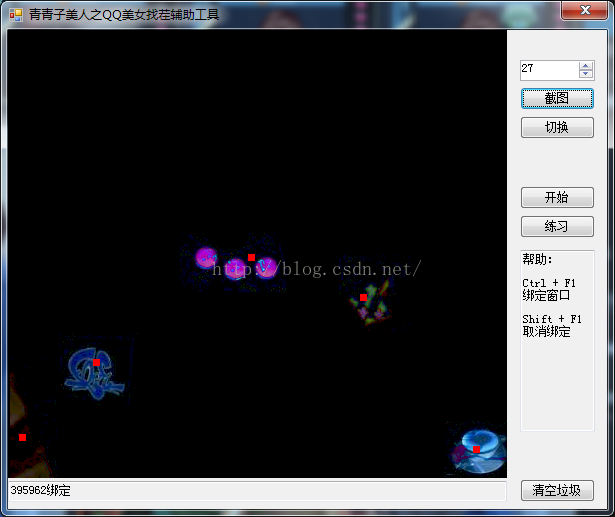This screenshot has width=615, height=517.
Task: Click the 绑定窗口 help text
Action: 546,295
